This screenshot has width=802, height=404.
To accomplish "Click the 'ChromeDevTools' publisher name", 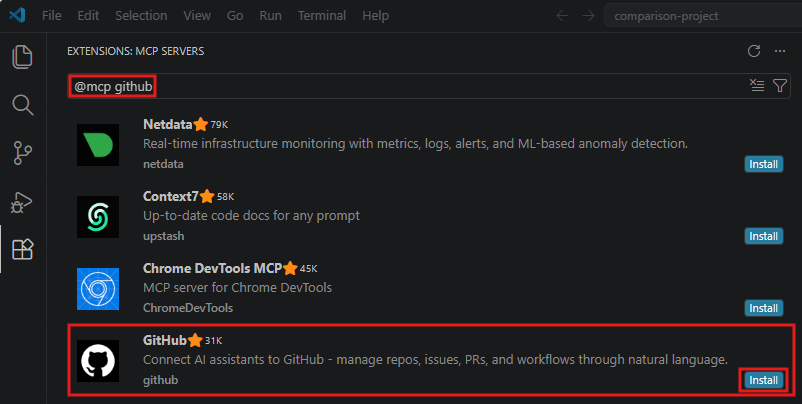I will [188, 308].
